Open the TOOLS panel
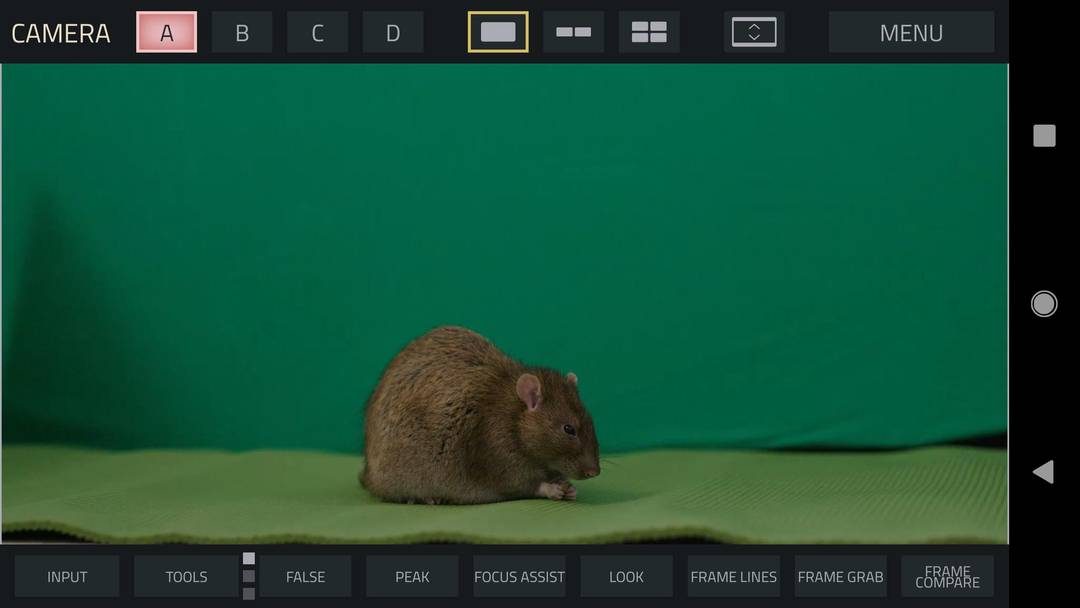 (x=186, y=576)
